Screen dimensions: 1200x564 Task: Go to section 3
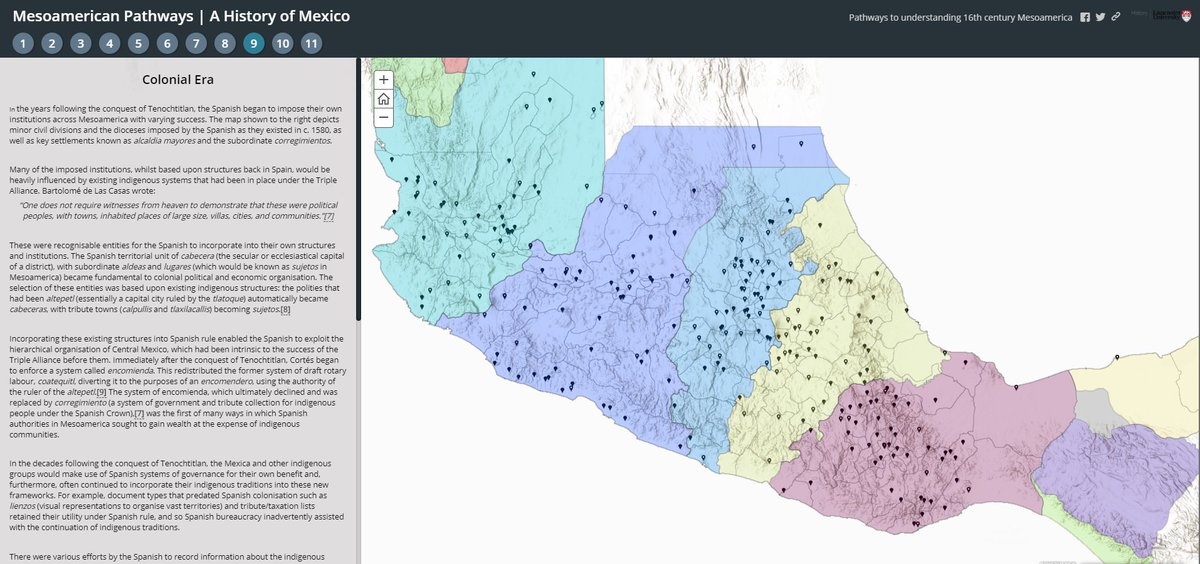click(x=82, y=43)
